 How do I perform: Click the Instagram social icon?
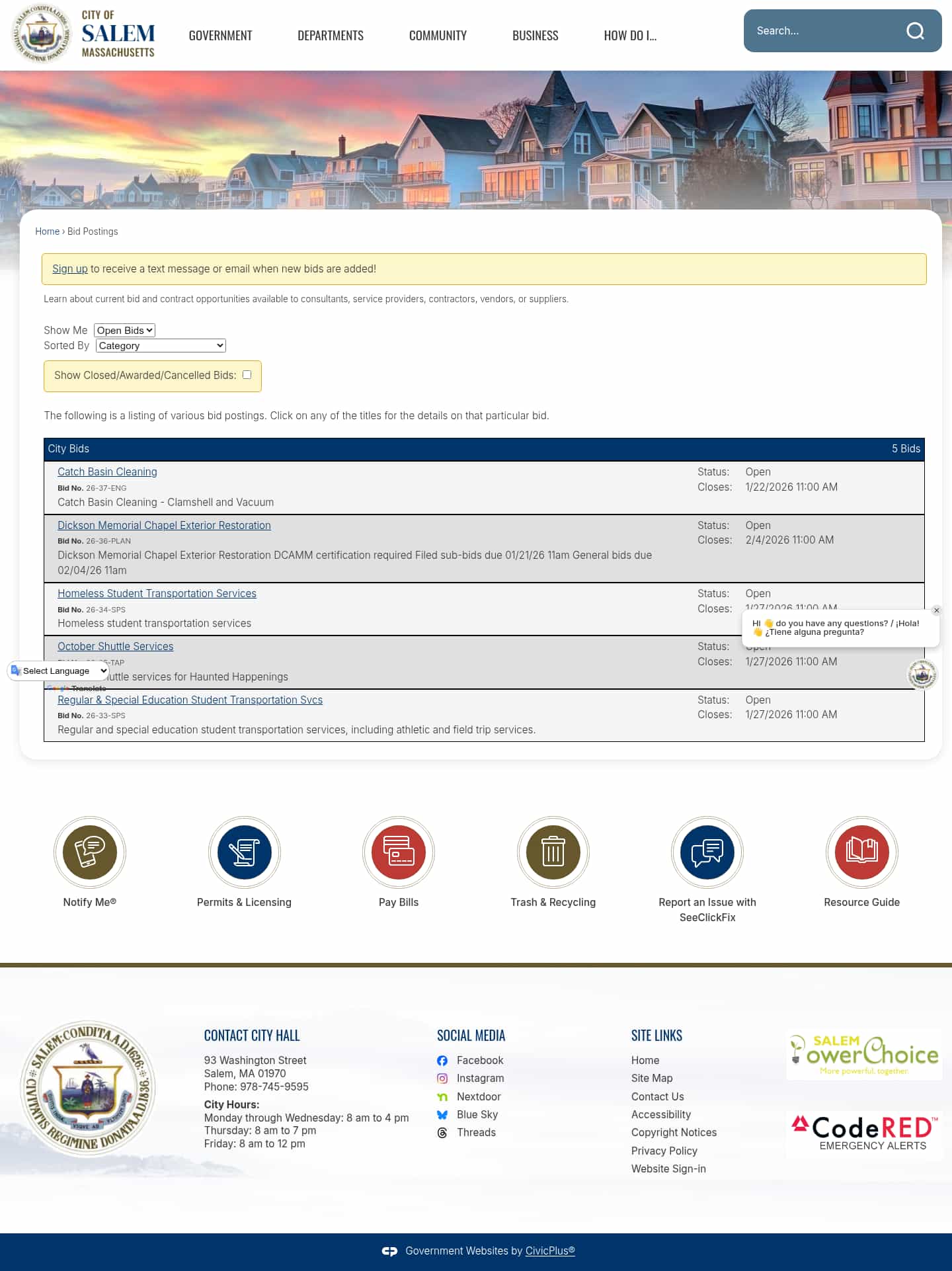tap(442, 1079)
